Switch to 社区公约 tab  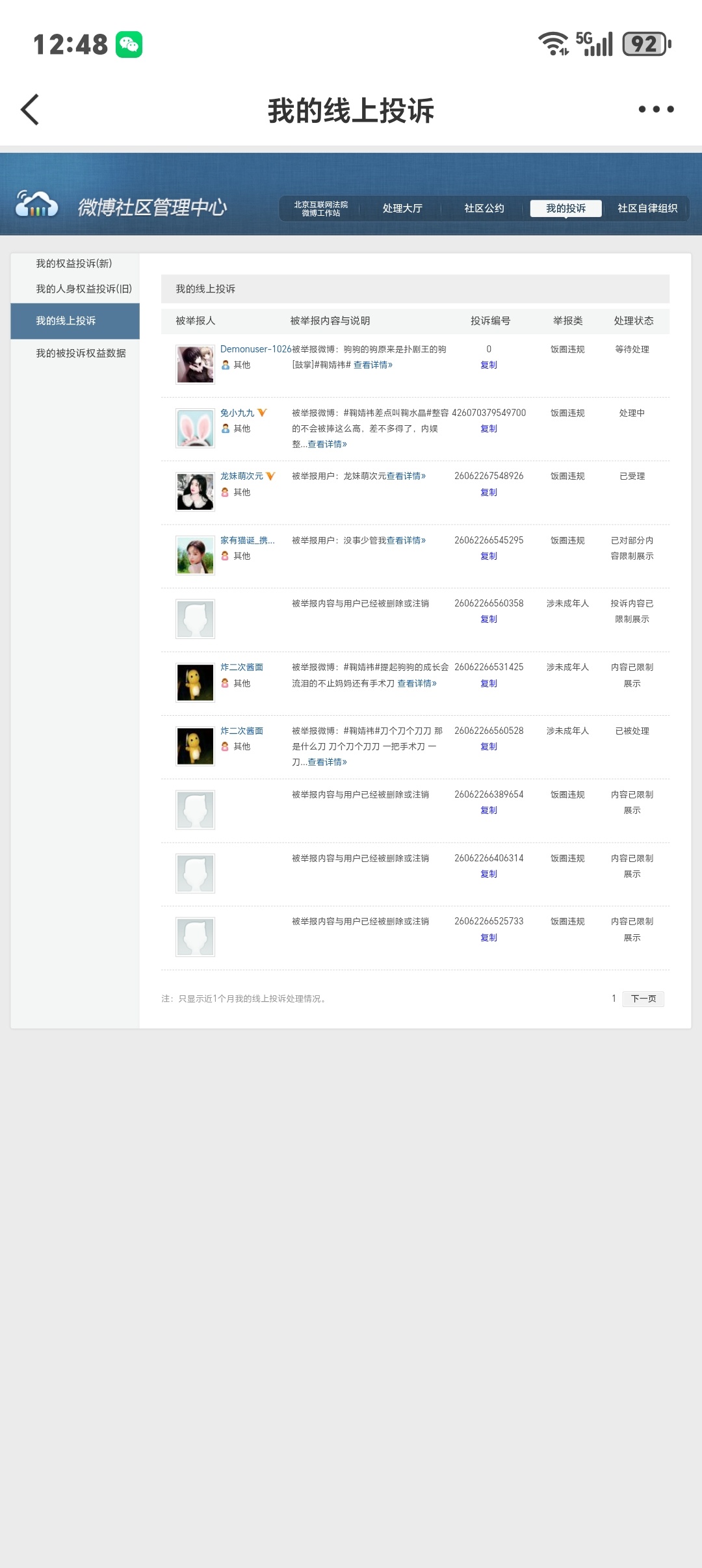tap(484, 209)
